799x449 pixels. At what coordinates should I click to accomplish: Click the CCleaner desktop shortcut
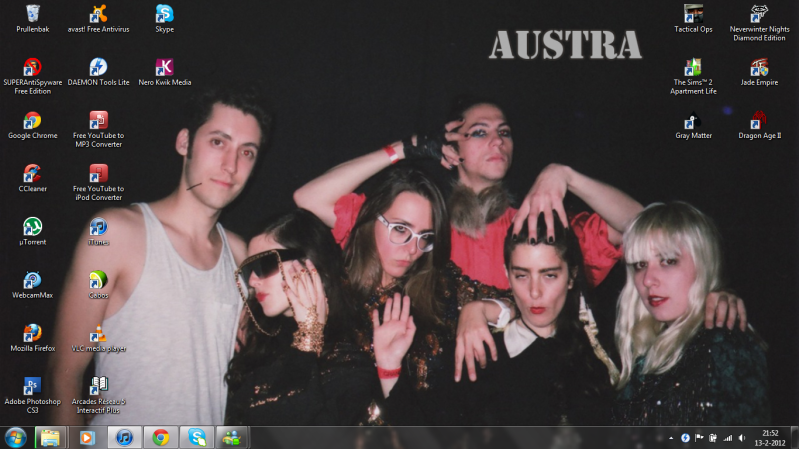32,174
